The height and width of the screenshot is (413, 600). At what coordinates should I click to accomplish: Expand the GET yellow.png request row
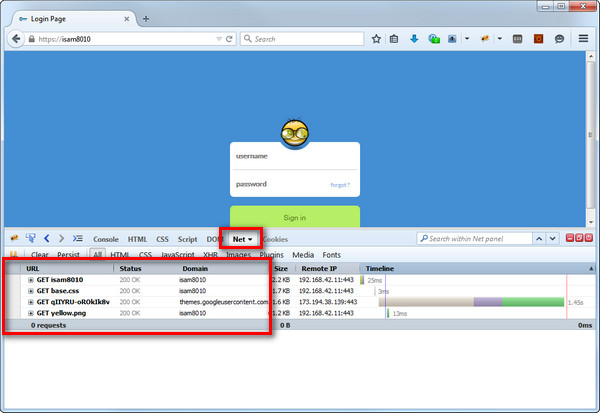tap(31, 313)
